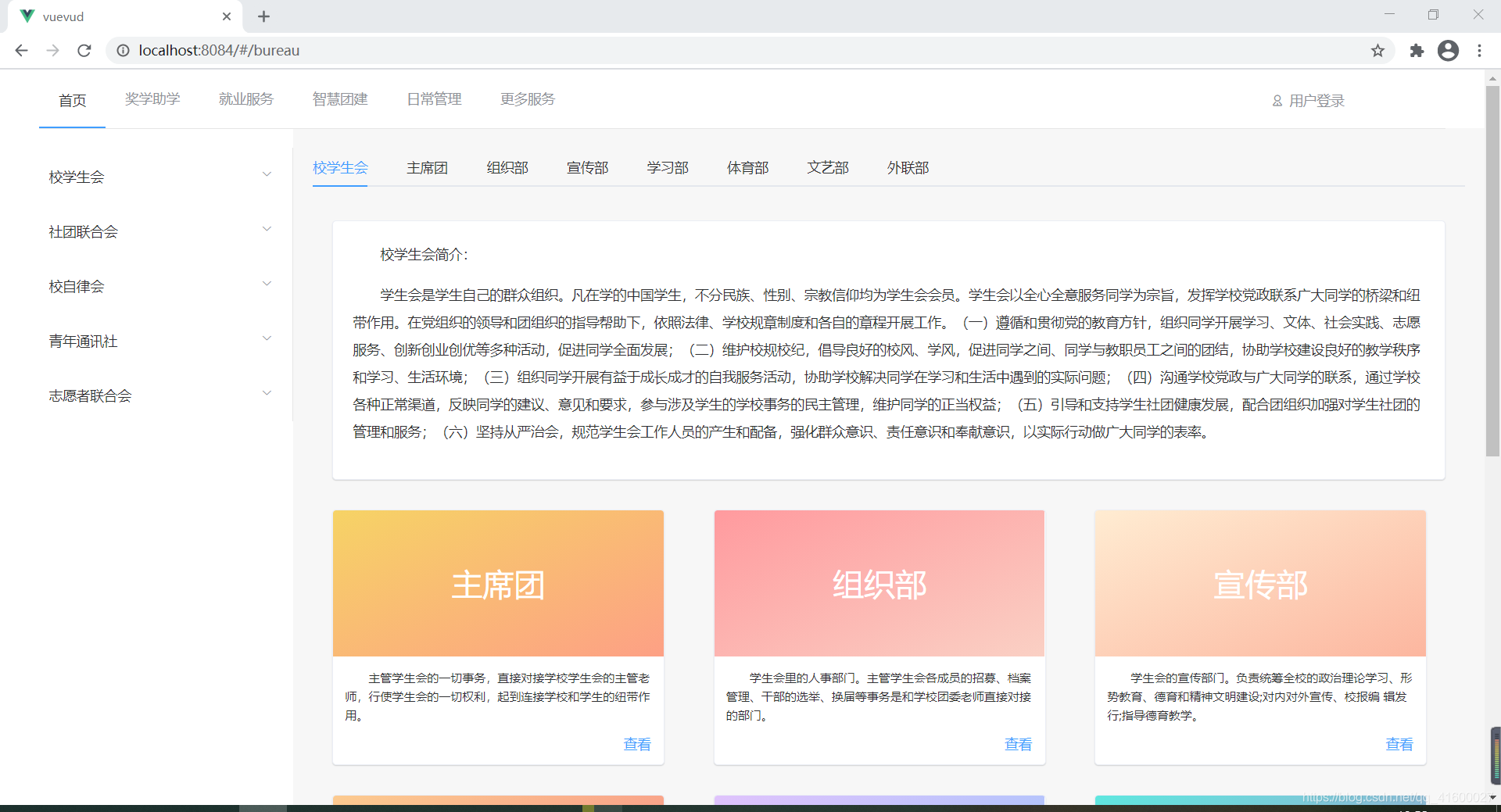Click the 校学生会简介 heading text

click(x=424, y=255)
